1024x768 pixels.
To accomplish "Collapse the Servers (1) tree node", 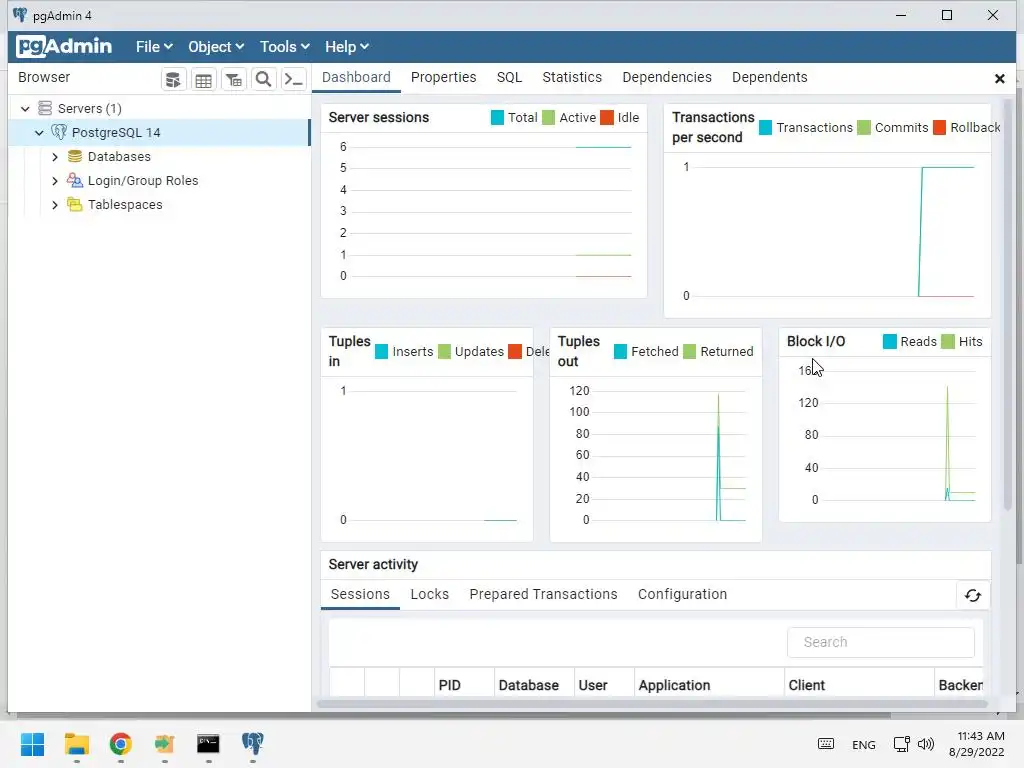I will point(25,108).
